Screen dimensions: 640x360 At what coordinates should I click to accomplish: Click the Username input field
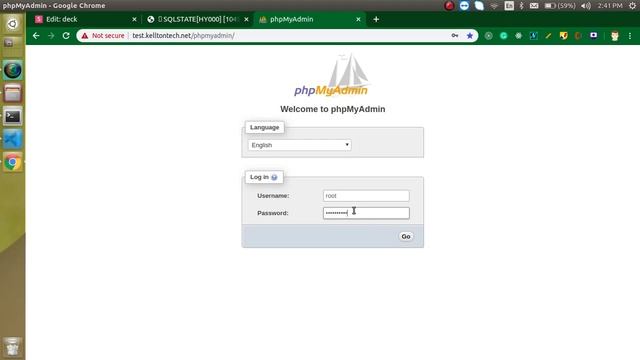tap(366, 196)
